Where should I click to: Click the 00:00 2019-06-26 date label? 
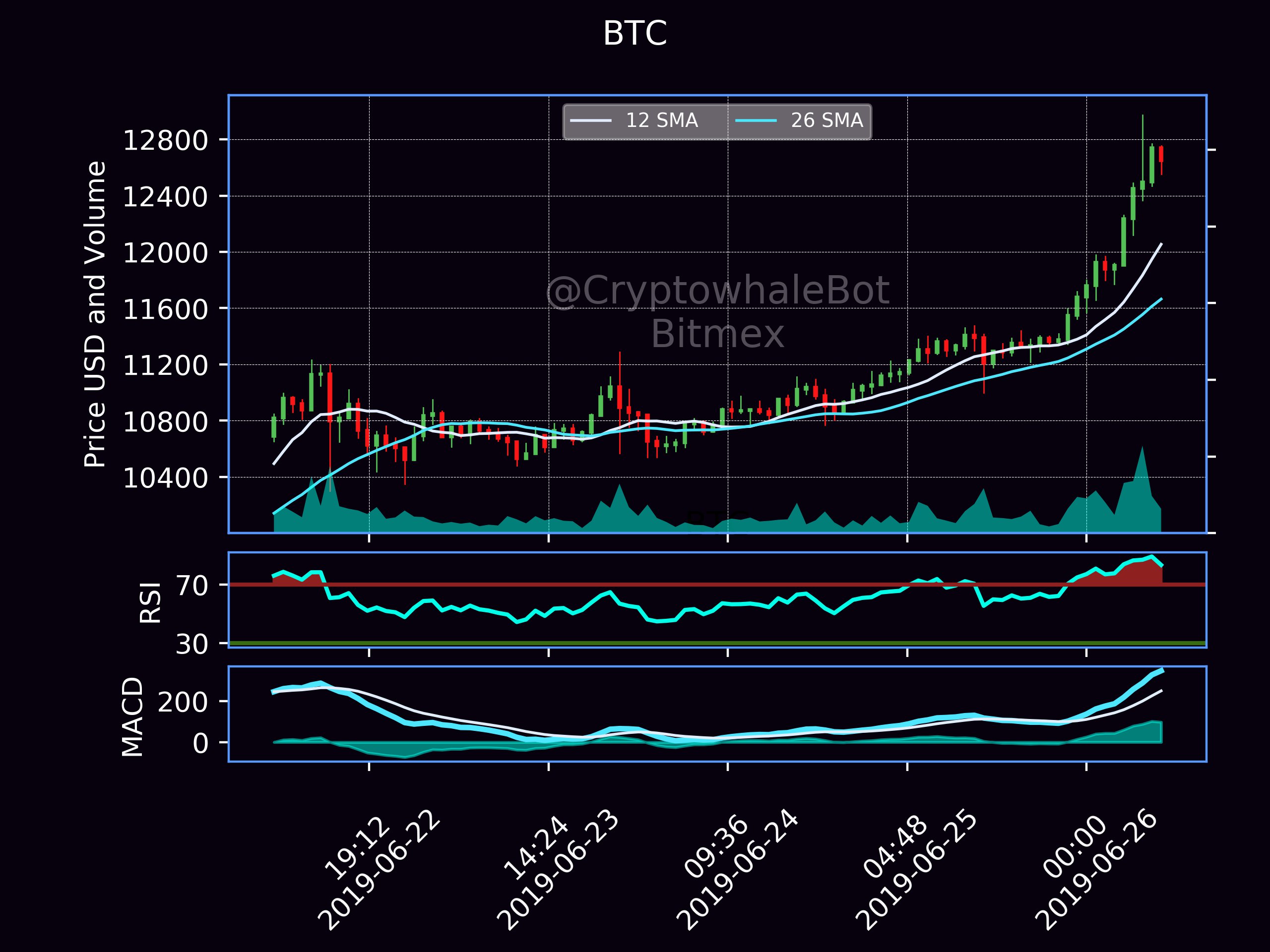pos(1095,869)
